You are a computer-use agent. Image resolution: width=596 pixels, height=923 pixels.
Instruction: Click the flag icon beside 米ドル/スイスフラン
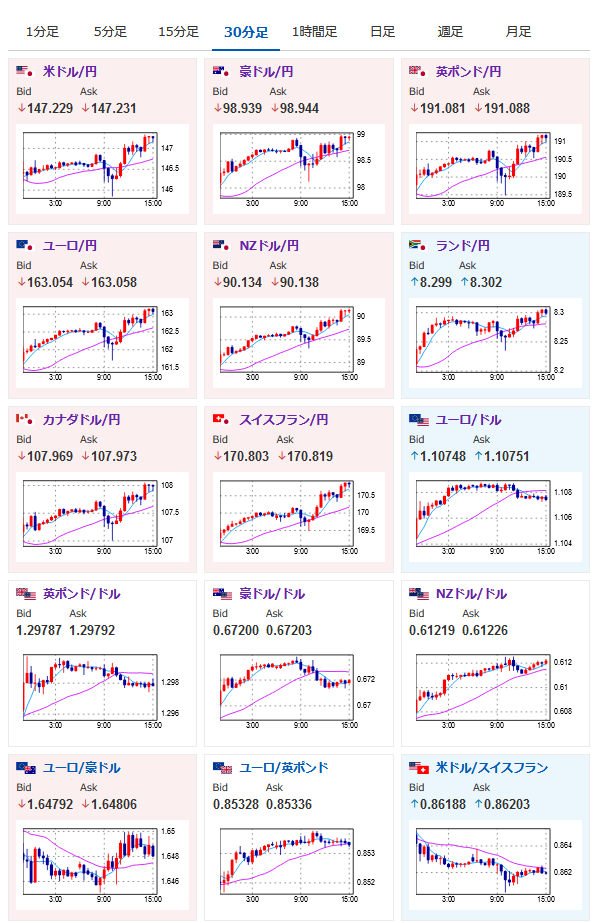click(x=419, y=768)
